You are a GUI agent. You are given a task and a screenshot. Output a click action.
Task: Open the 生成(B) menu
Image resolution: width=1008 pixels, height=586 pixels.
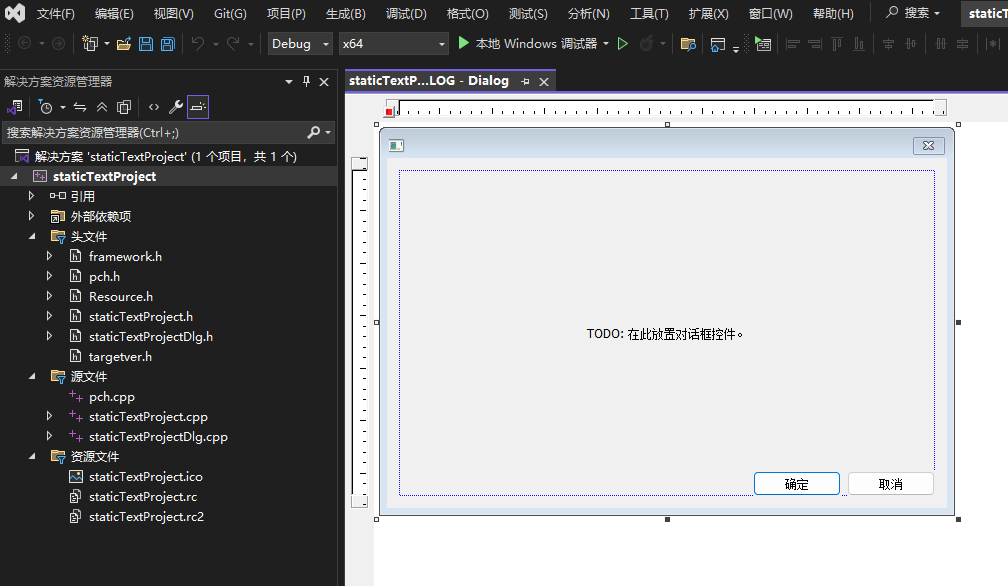coord(345,14)
